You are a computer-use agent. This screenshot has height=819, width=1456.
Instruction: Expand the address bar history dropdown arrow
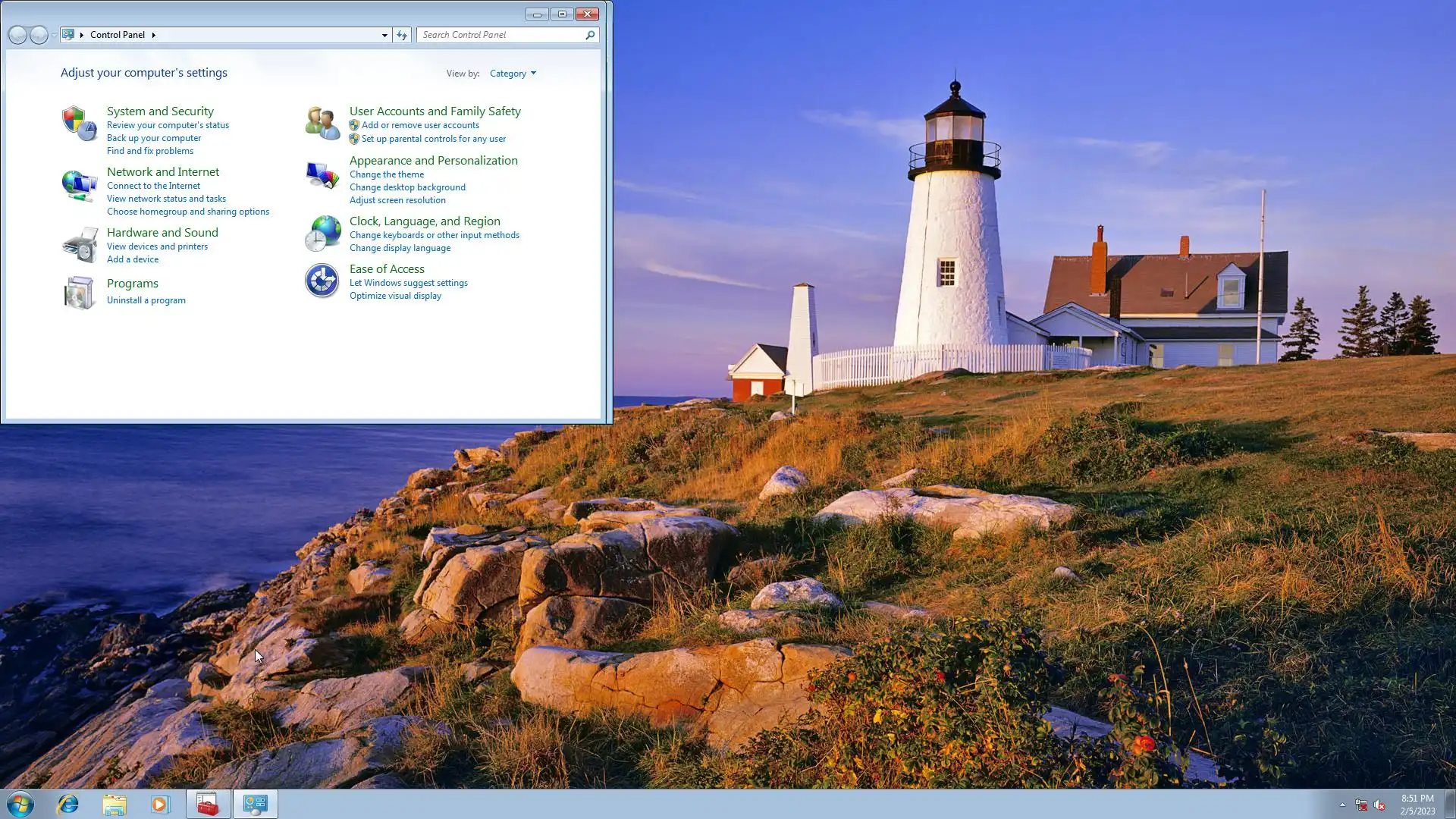(384, 35)
